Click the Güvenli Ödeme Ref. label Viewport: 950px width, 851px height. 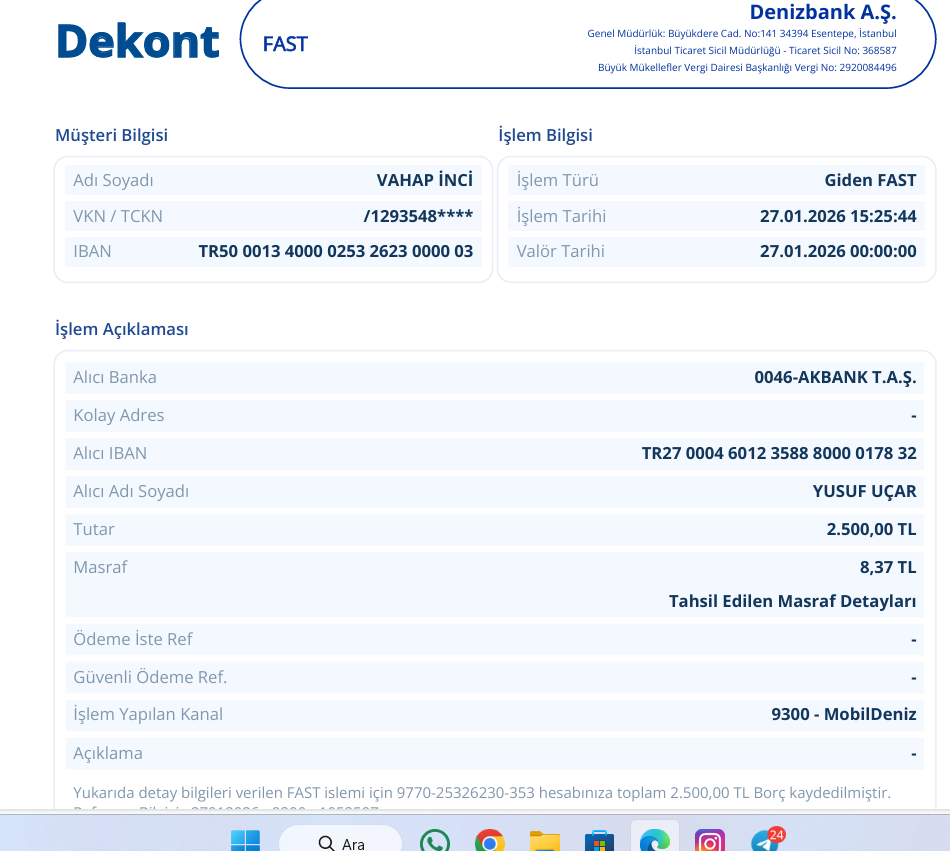(150, 677)
